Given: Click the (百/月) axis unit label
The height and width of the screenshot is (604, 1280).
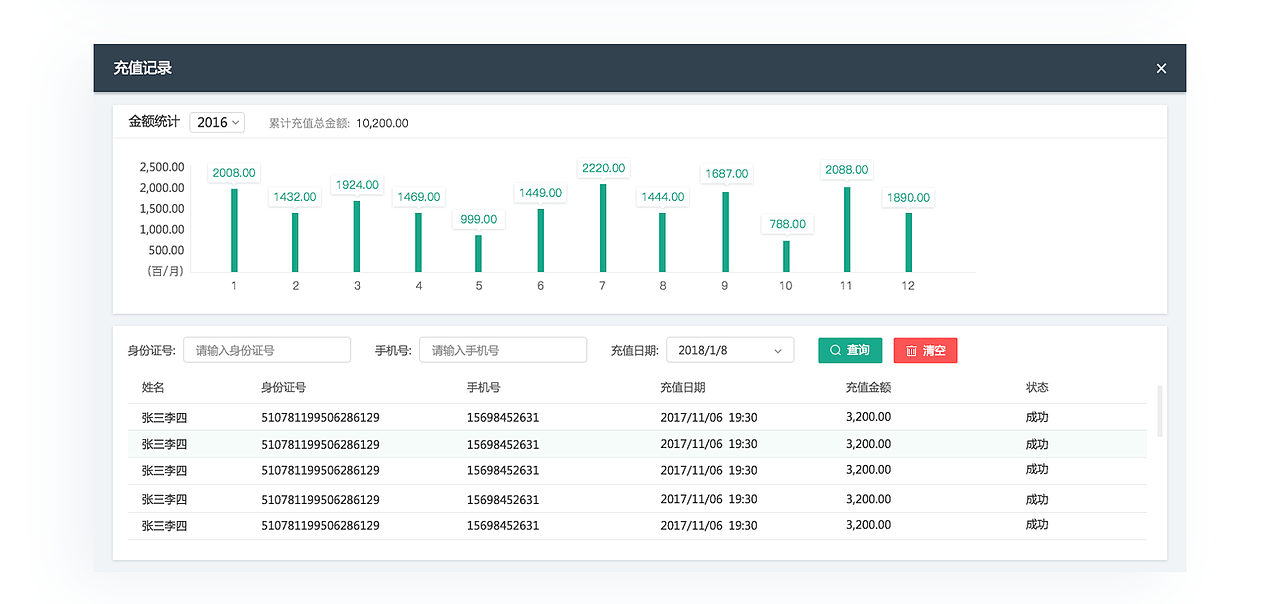Looking at the screenshot, I should click(166, 271).
